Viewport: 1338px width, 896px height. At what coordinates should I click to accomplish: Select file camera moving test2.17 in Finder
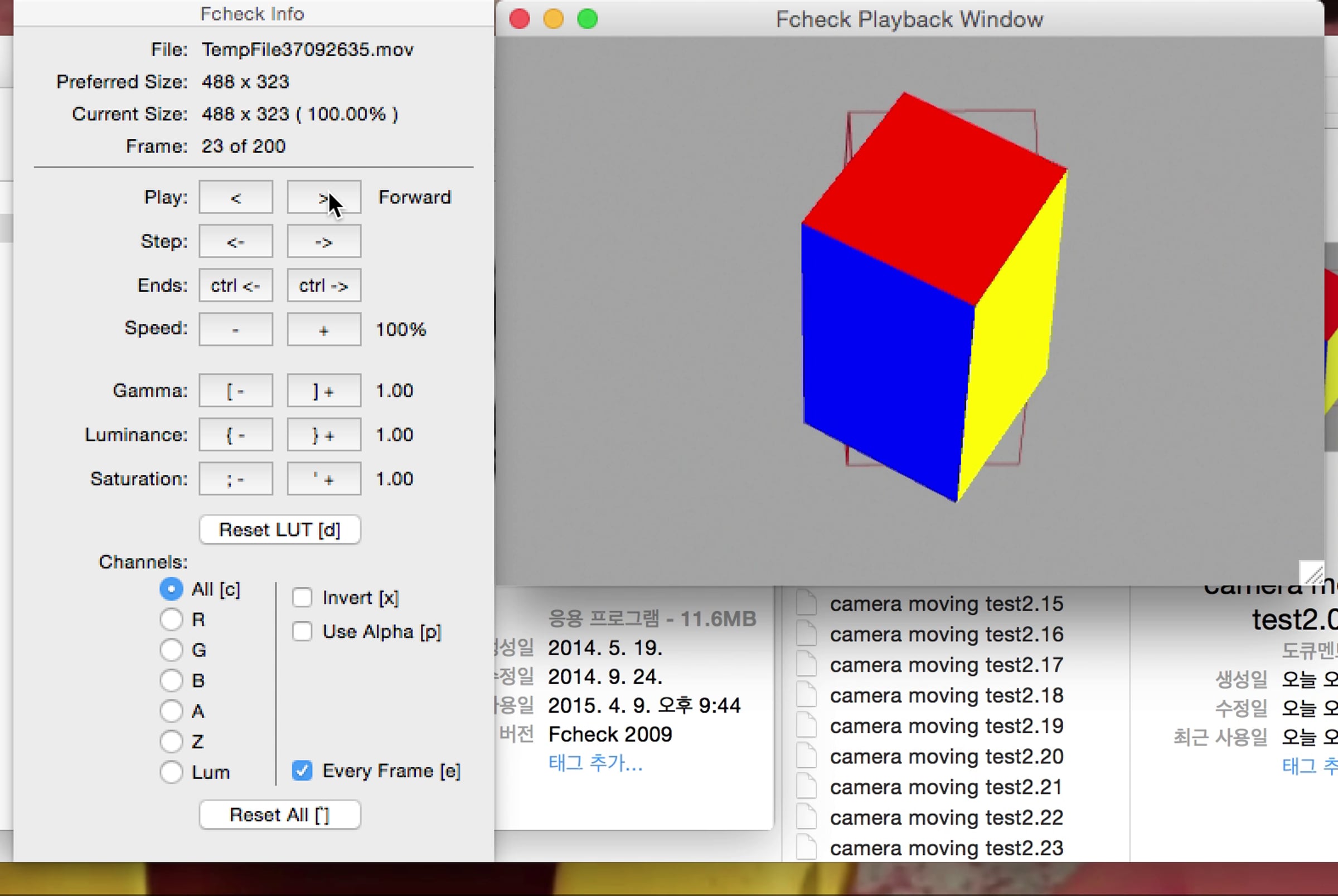tap(947, 665)
